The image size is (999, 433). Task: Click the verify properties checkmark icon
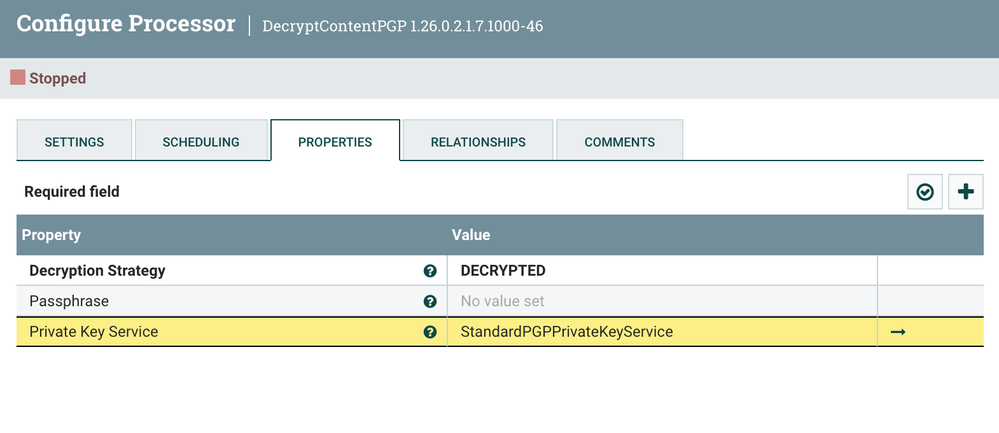coord(924,192)
